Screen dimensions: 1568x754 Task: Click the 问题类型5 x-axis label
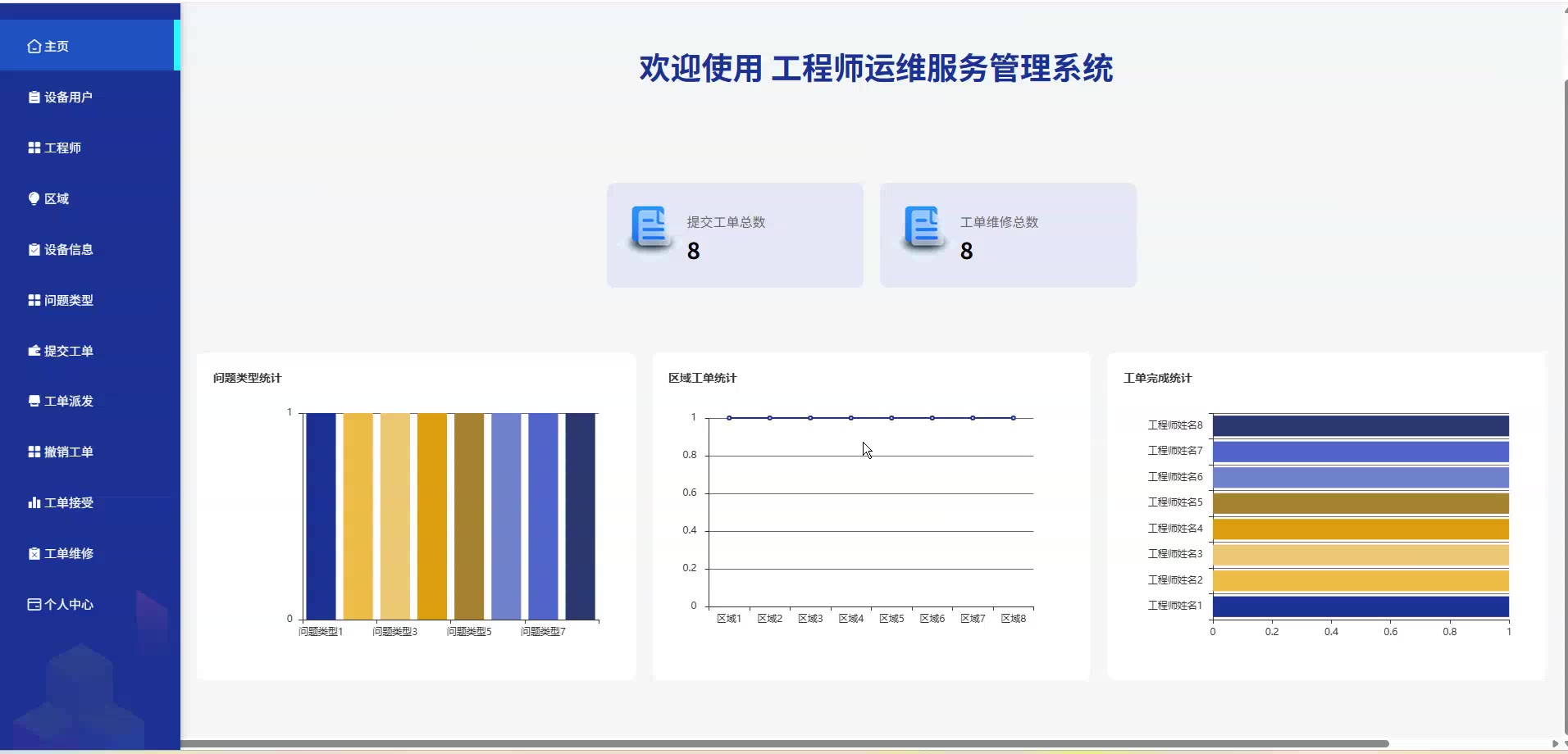pos(469,632)
